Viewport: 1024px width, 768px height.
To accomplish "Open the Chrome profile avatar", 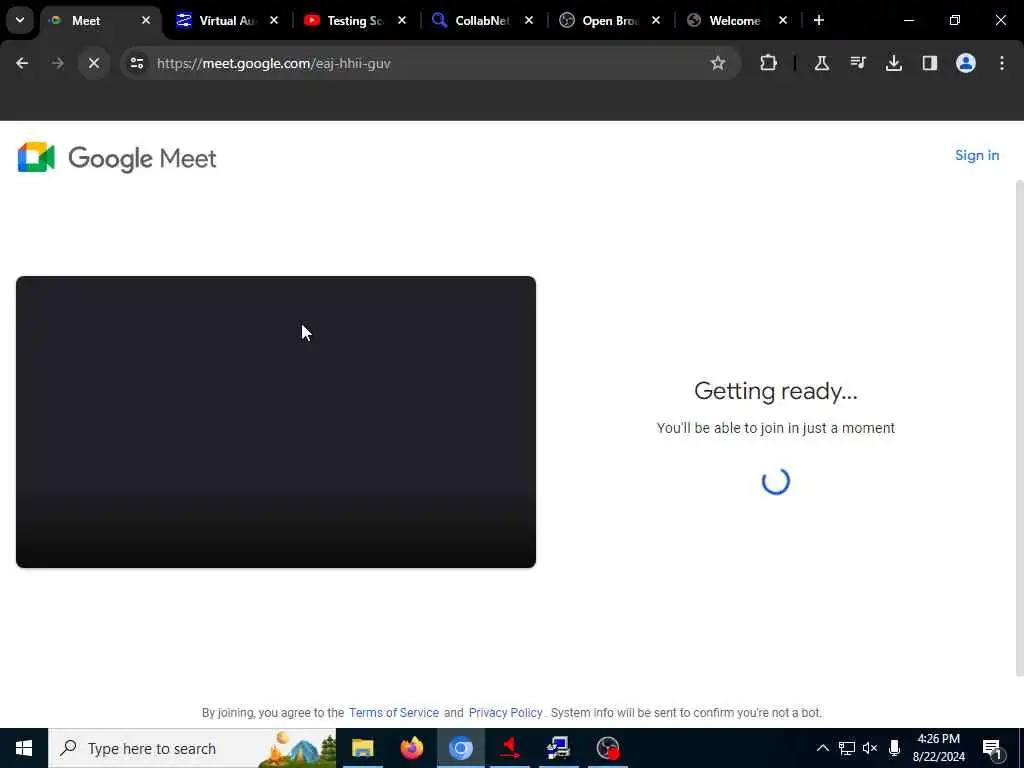I will tap(966, 63).
